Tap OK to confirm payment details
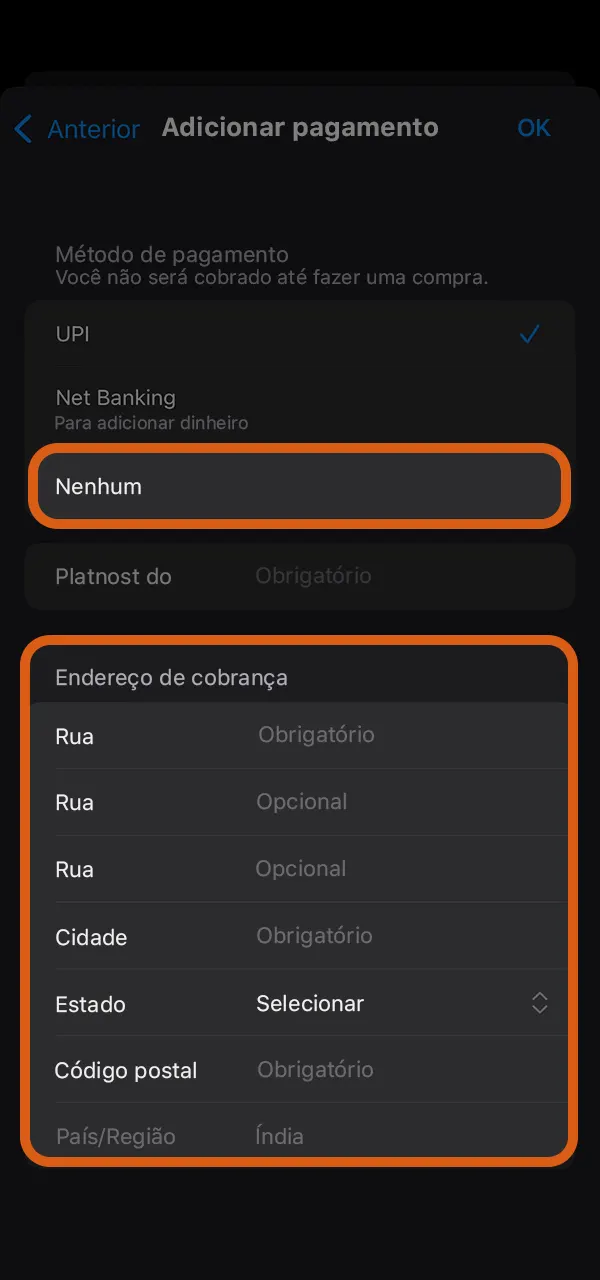This screenshot has width=600, height=1280. pyautogui.click(x=533, y=128)
